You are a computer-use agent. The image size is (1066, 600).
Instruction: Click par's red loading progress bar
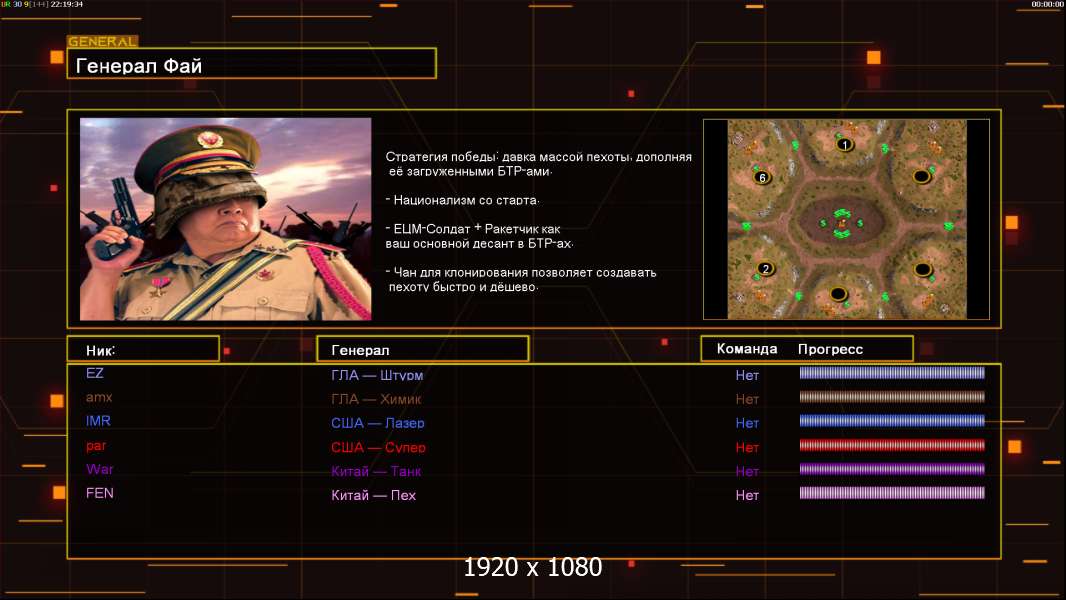point(892,445)
